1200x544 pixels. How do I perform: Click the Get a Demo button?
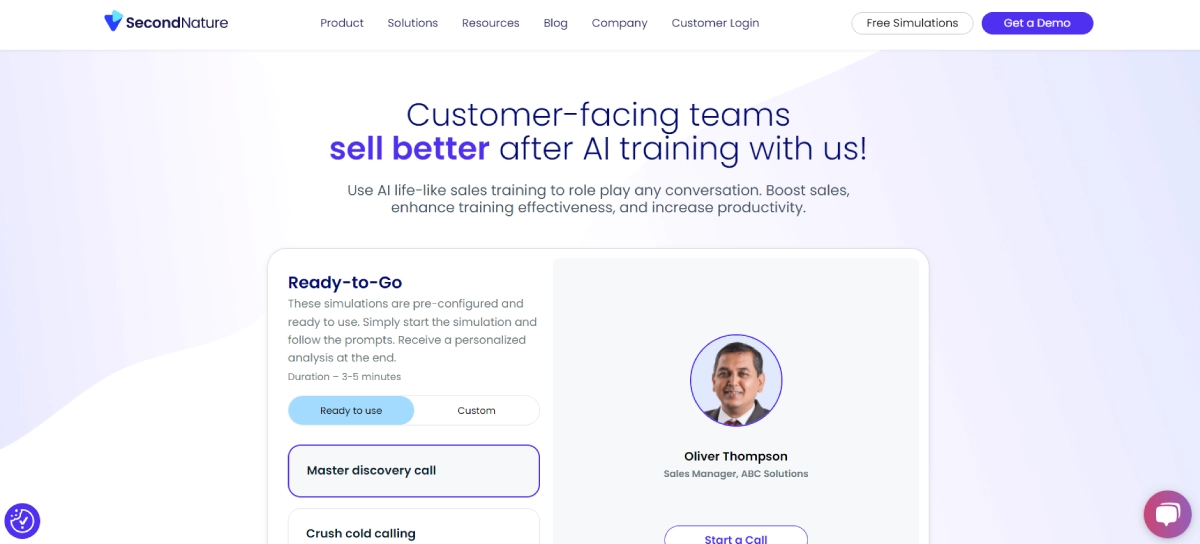point(1037,23)
